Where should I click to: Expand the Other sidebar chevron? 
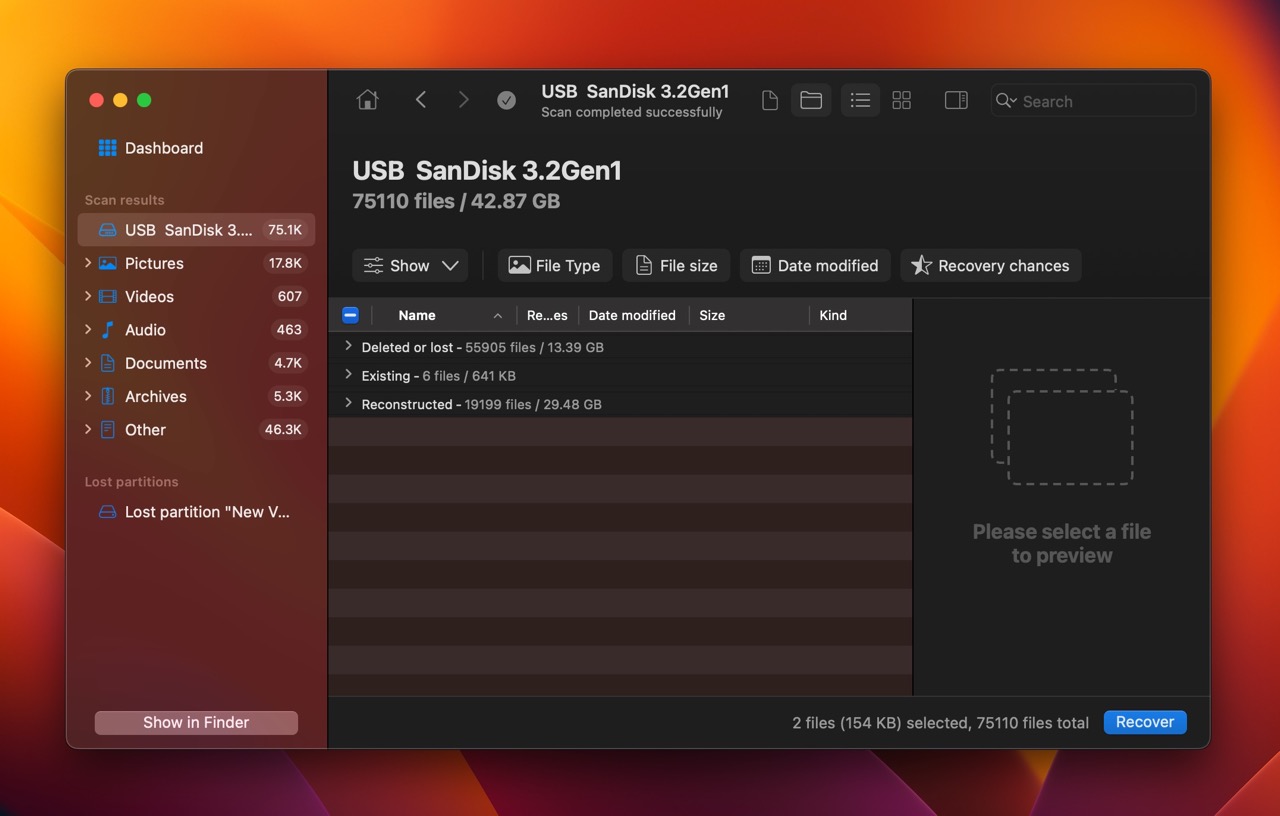point(88,429)
